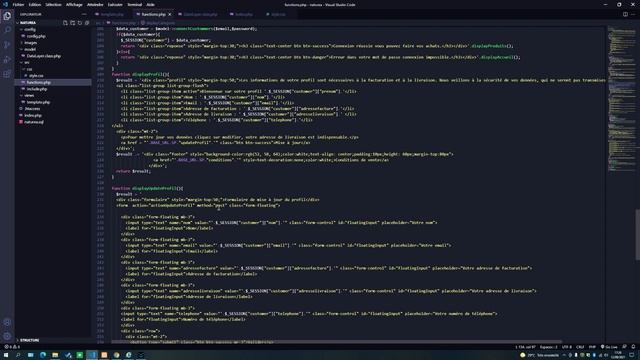Viewport: 640px width, 360px height.
Task: Split the editor to the right
Action: [x=625, y=14]
